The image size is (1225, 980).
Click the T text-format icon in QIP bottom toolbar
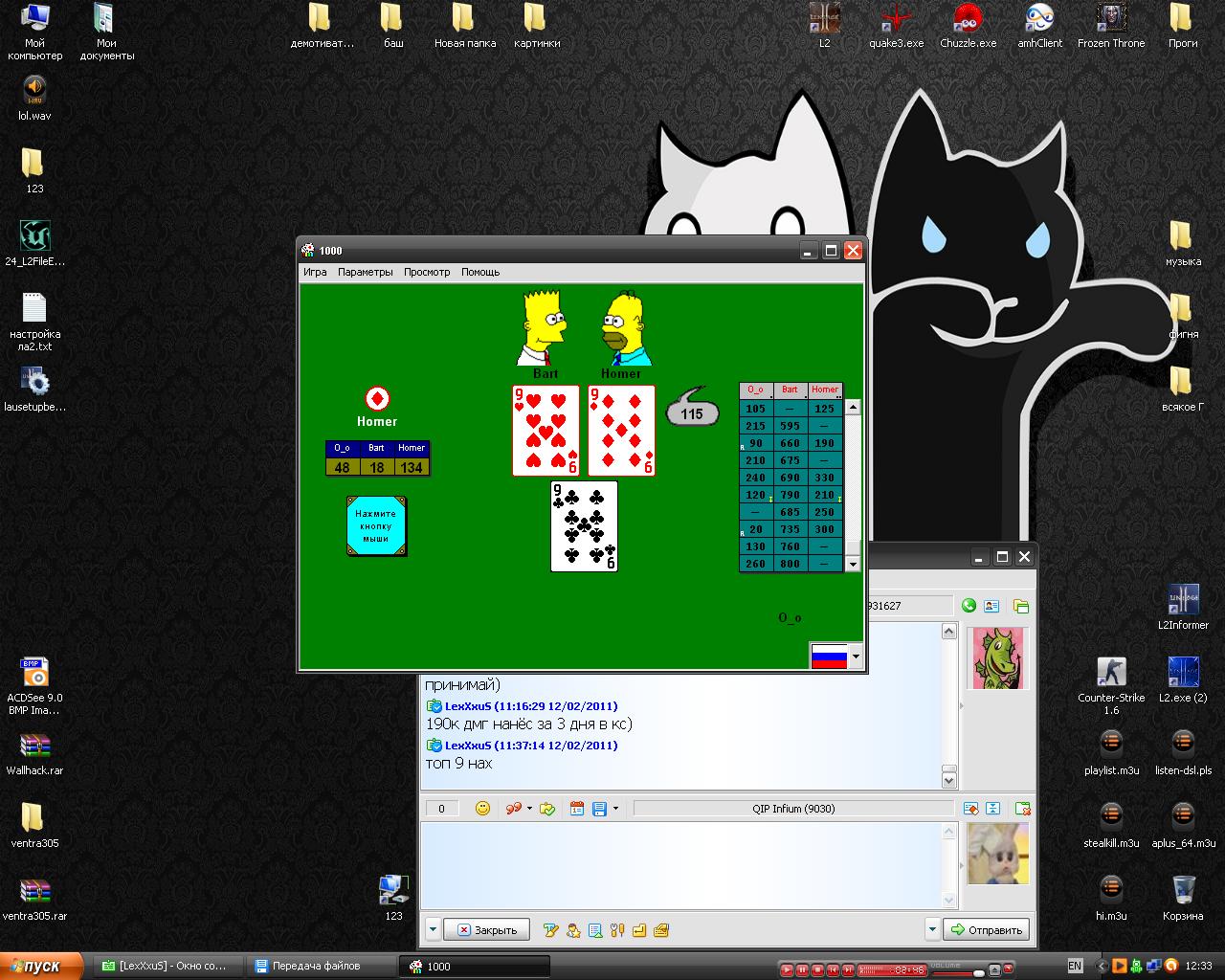point(550,929)
